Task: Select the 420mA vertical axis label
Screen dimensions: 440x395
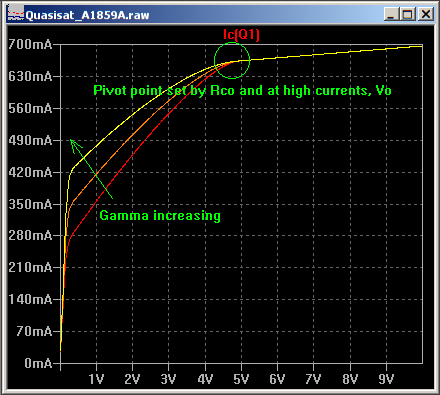Action: (x=30, y=172)
